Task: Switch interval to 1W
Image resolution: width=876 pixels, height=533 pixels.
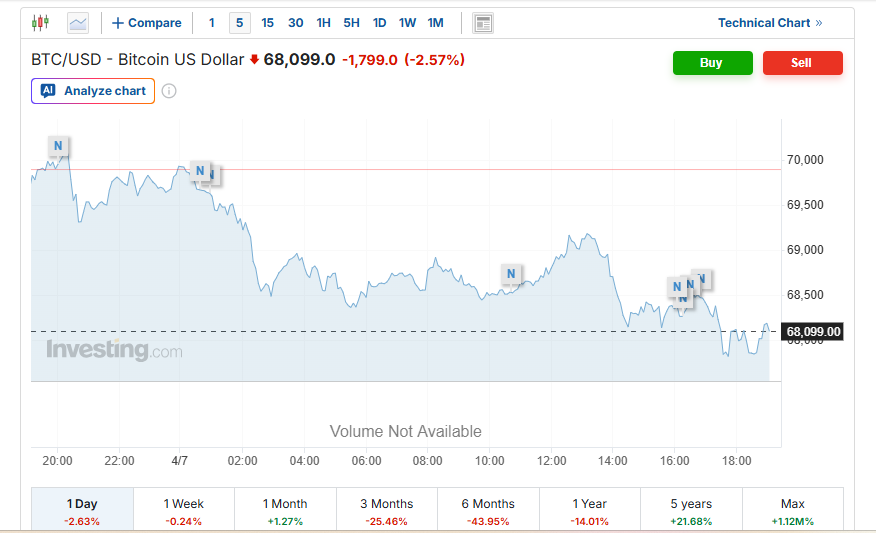Action: click(407, 23)
